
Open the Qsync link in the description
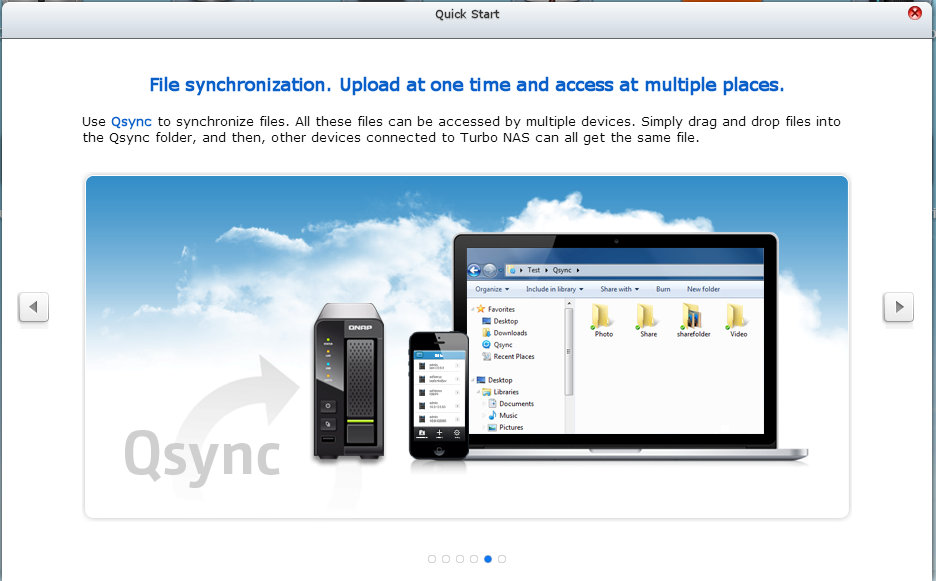[131, 122]
